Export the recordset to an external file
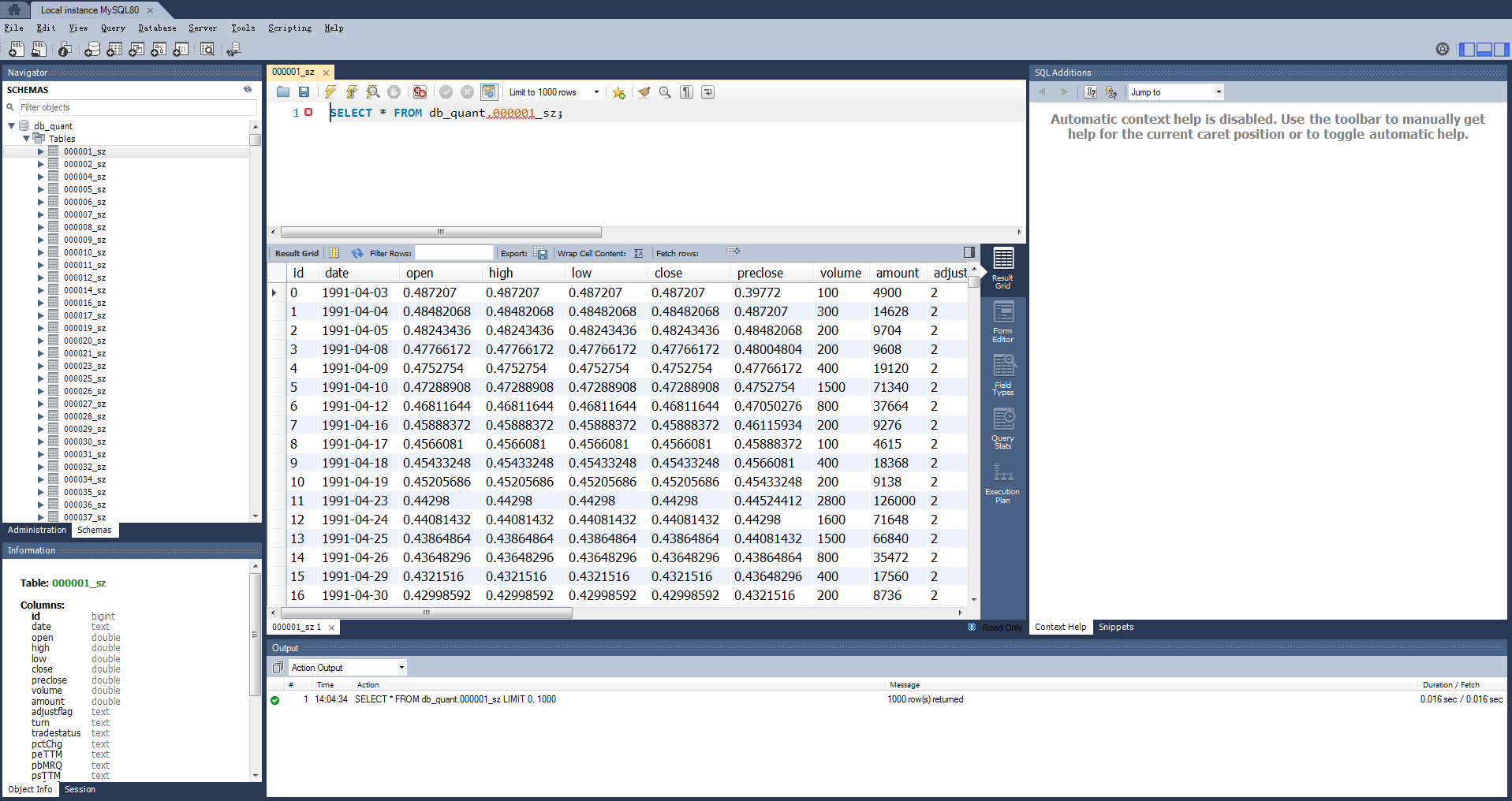The image size is (1512, 801). pos(540,253)
